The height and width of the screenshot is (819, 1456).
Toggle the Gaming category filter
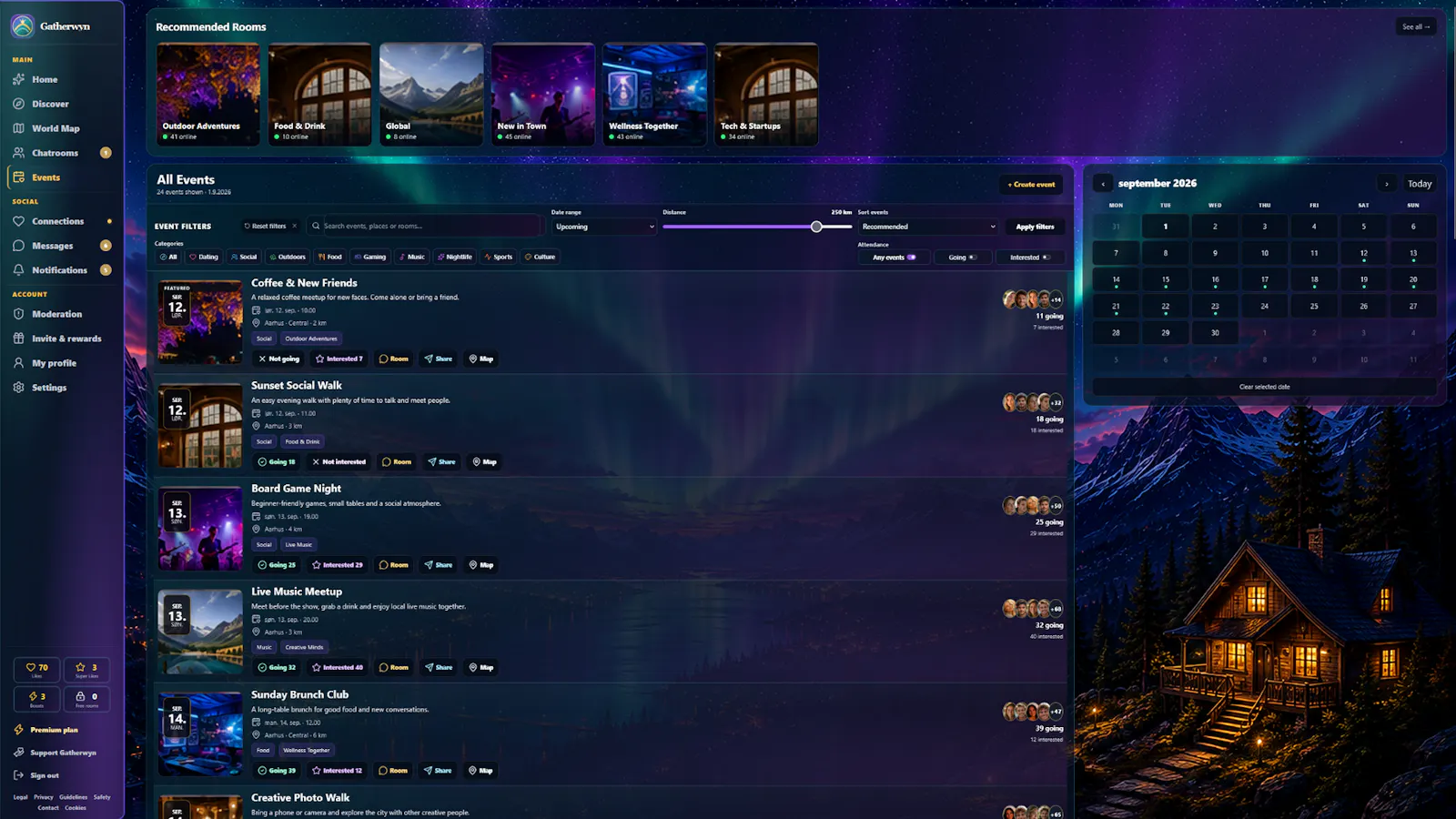click(370, 257)
